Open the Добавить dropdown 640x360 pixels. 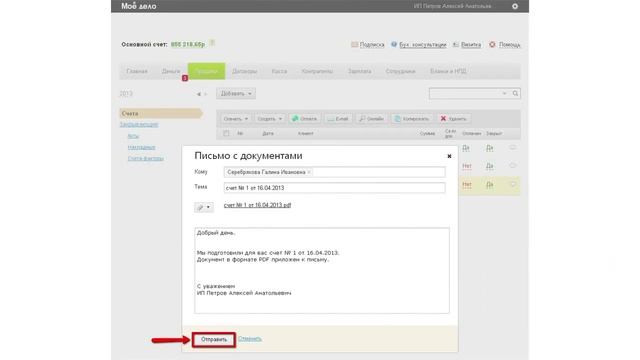[236, 93]
